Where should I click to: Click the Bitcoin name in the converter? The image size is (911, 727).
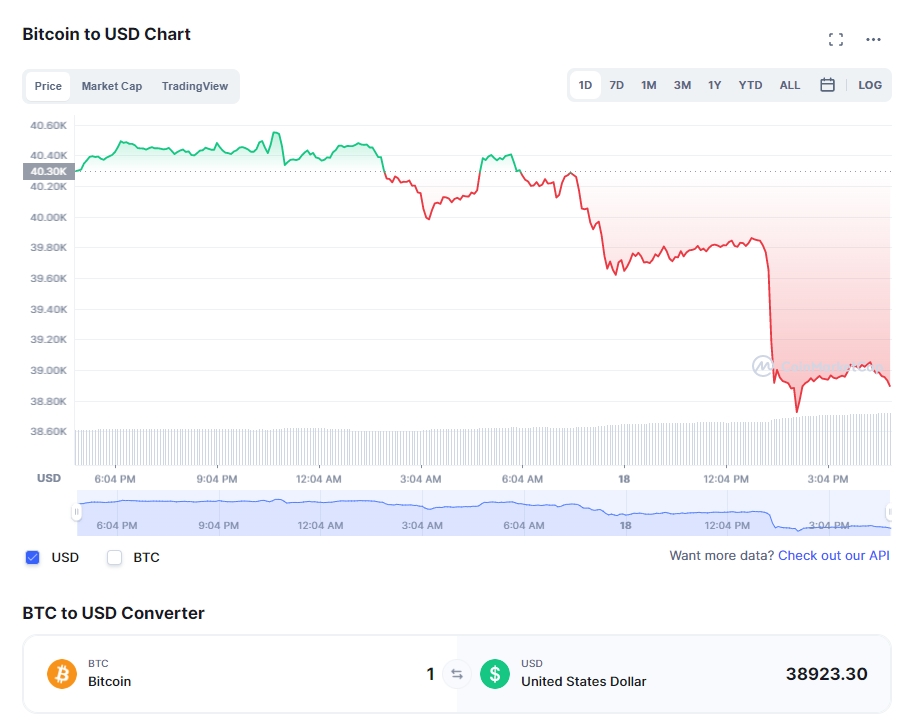pyautogui.click(x=109, y=682)
